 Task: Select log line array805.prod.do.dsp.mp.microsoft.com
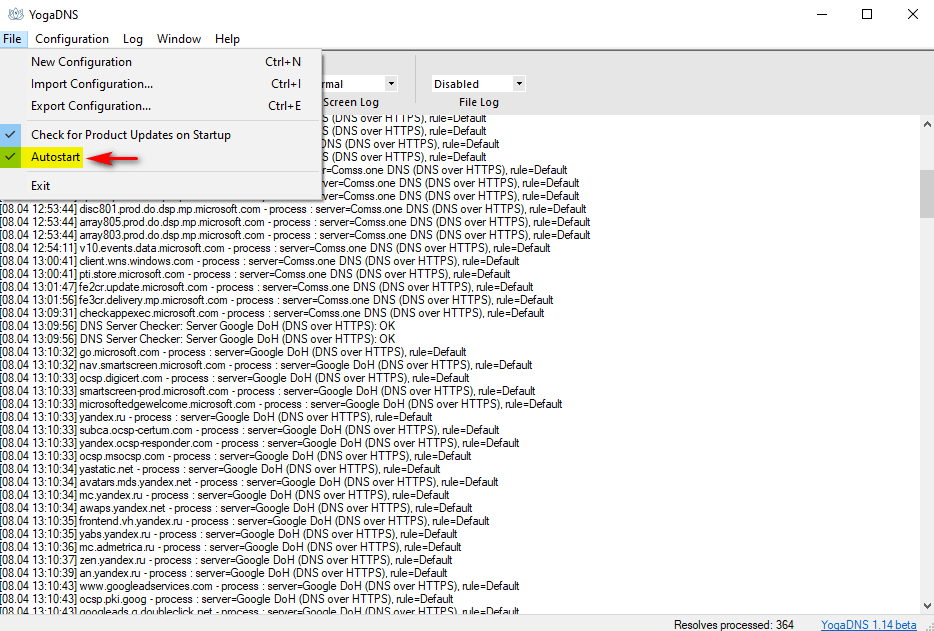[295, 222]
